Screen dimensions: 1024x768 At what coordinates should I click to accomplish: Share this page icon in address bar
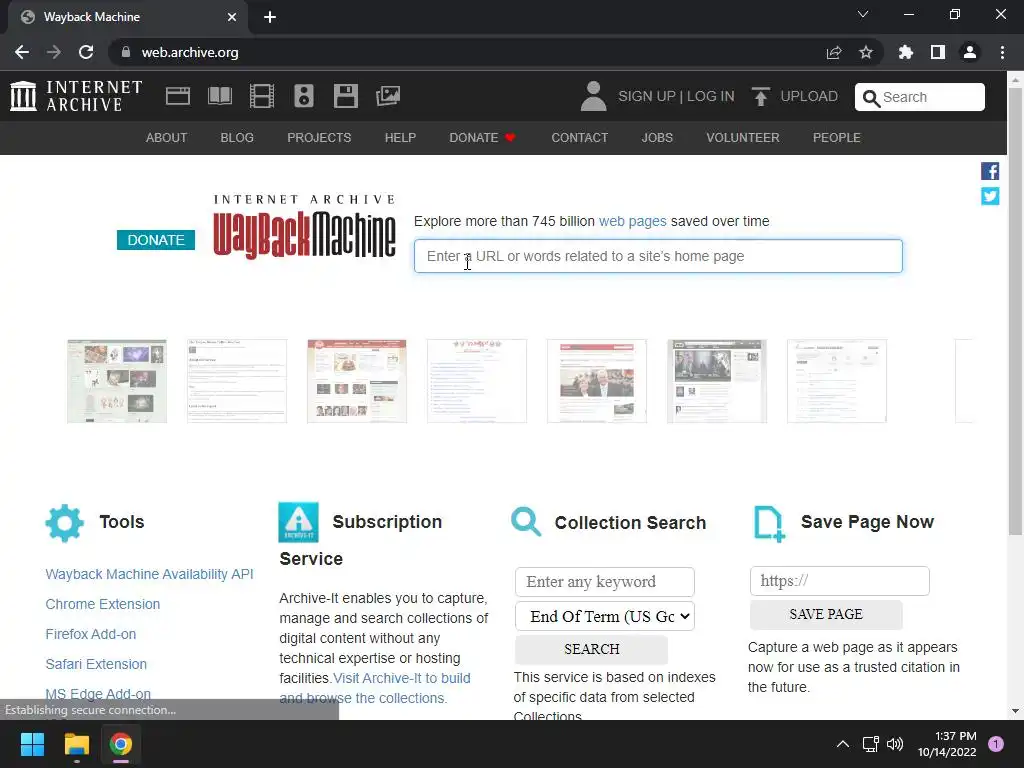[834, 52]
